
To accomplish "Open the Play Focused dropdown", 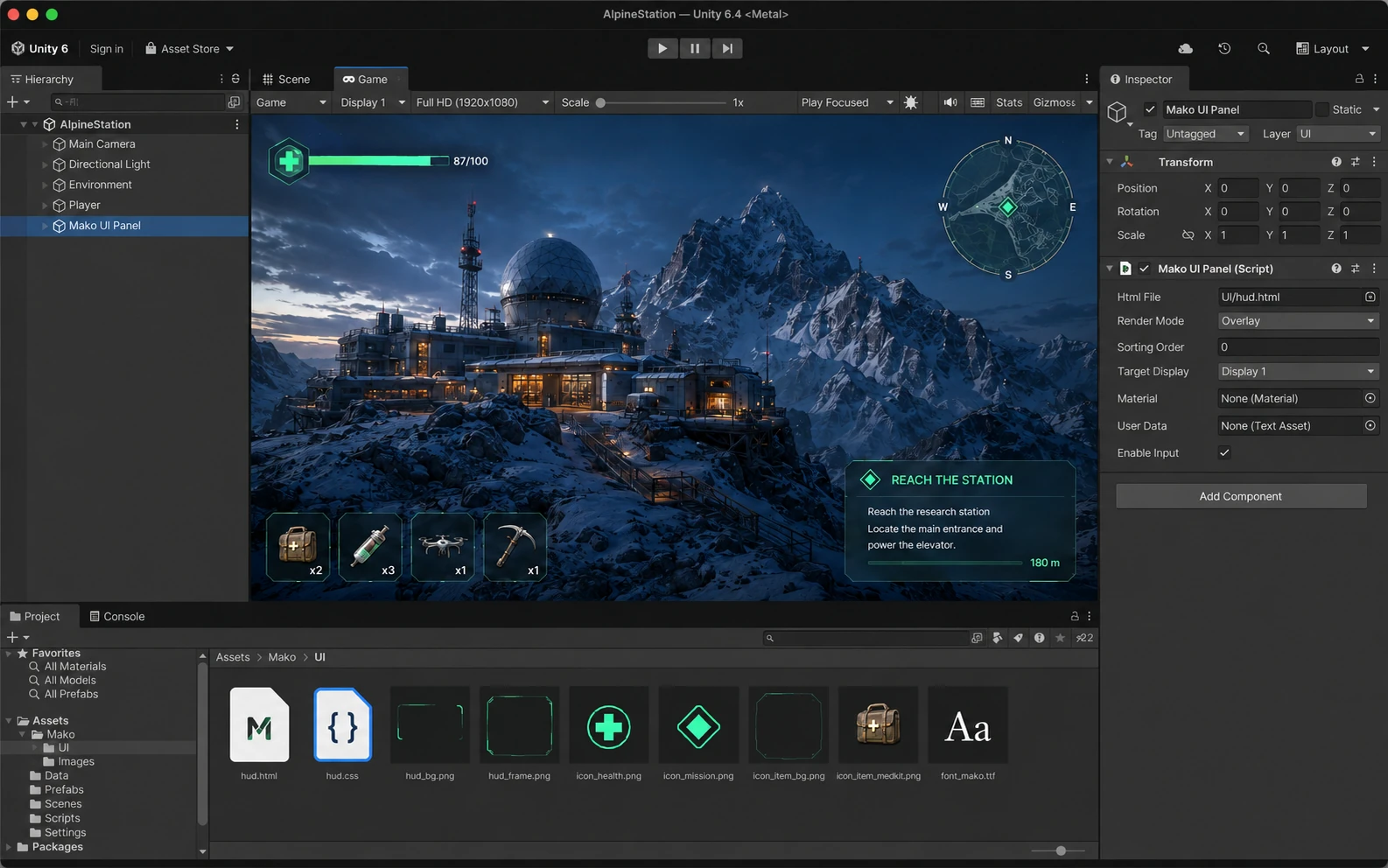I will [x=846, y=102].
